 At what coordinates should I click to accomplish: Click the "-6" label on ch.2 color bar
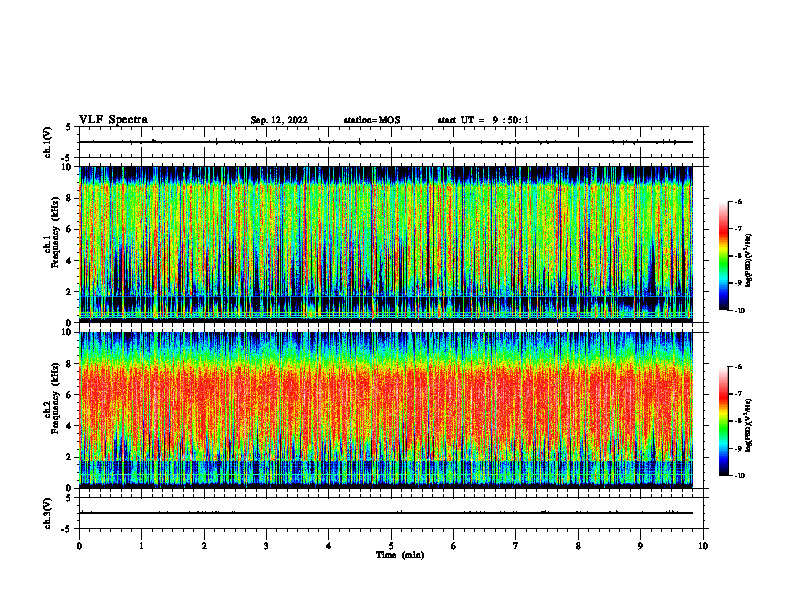738,367
